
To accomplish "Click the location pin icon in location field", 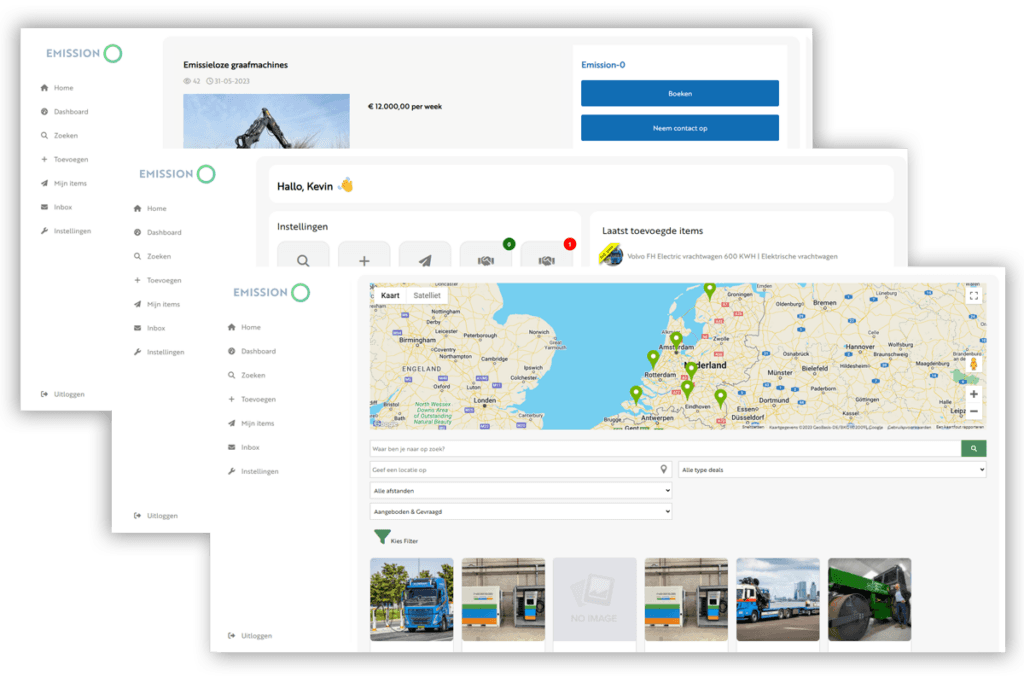I will 664,470.
